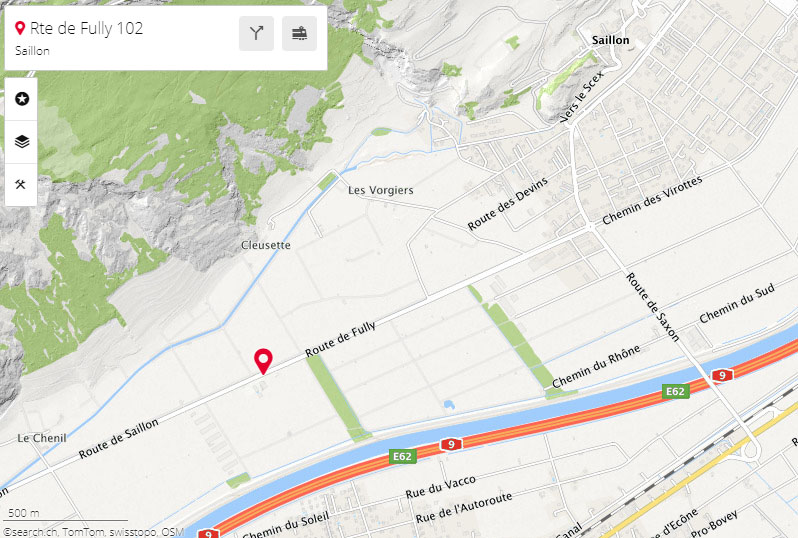Click the Rue du Vacco street label

[441, 487]
